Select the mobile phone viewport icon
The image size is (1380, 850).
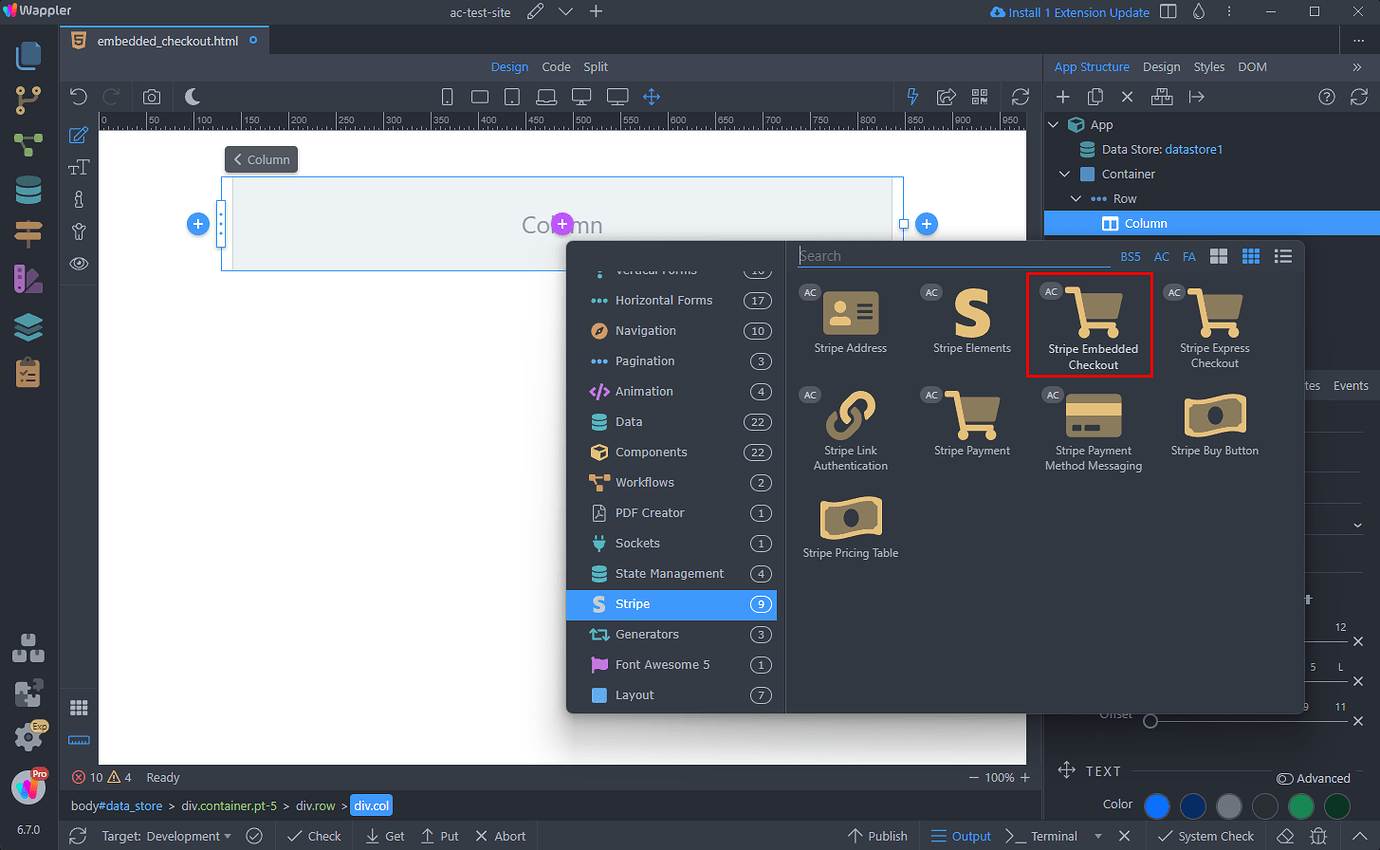coord(447,97)
